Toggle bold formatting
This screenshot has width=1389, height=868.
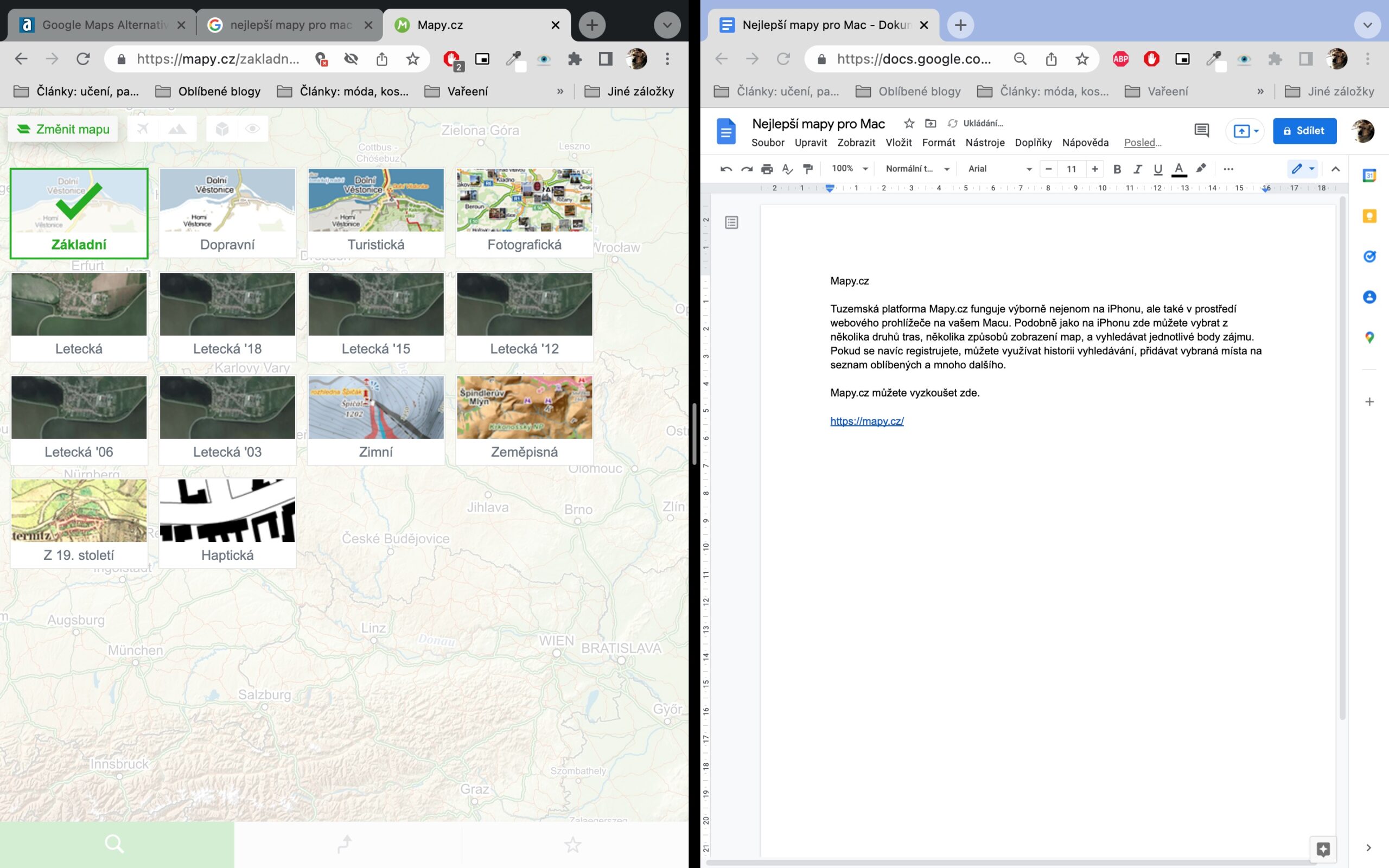1117,169
